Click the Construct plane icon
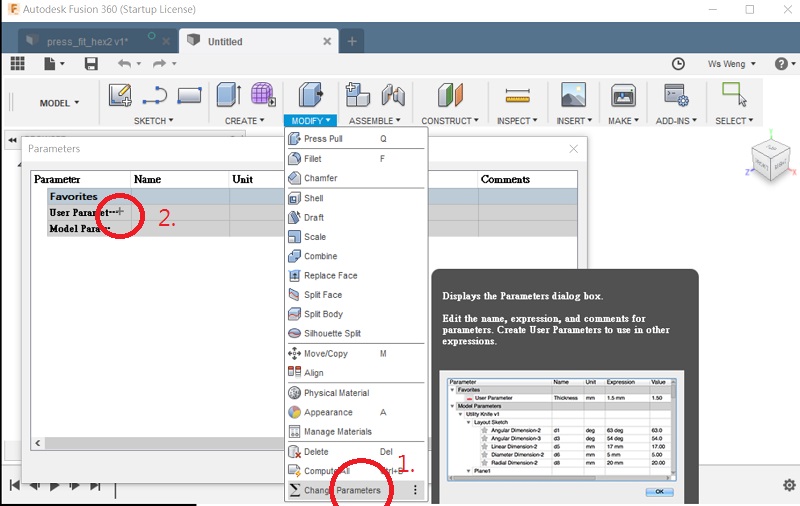This screenshot has width=800, height=506. coord(450,95)
